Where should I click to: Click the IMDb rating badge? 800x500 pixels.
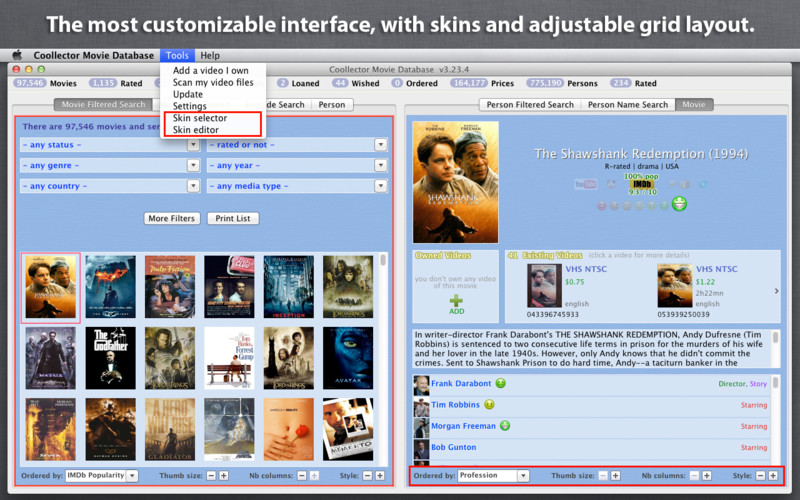pyautogui.click(x=641, y=184)
